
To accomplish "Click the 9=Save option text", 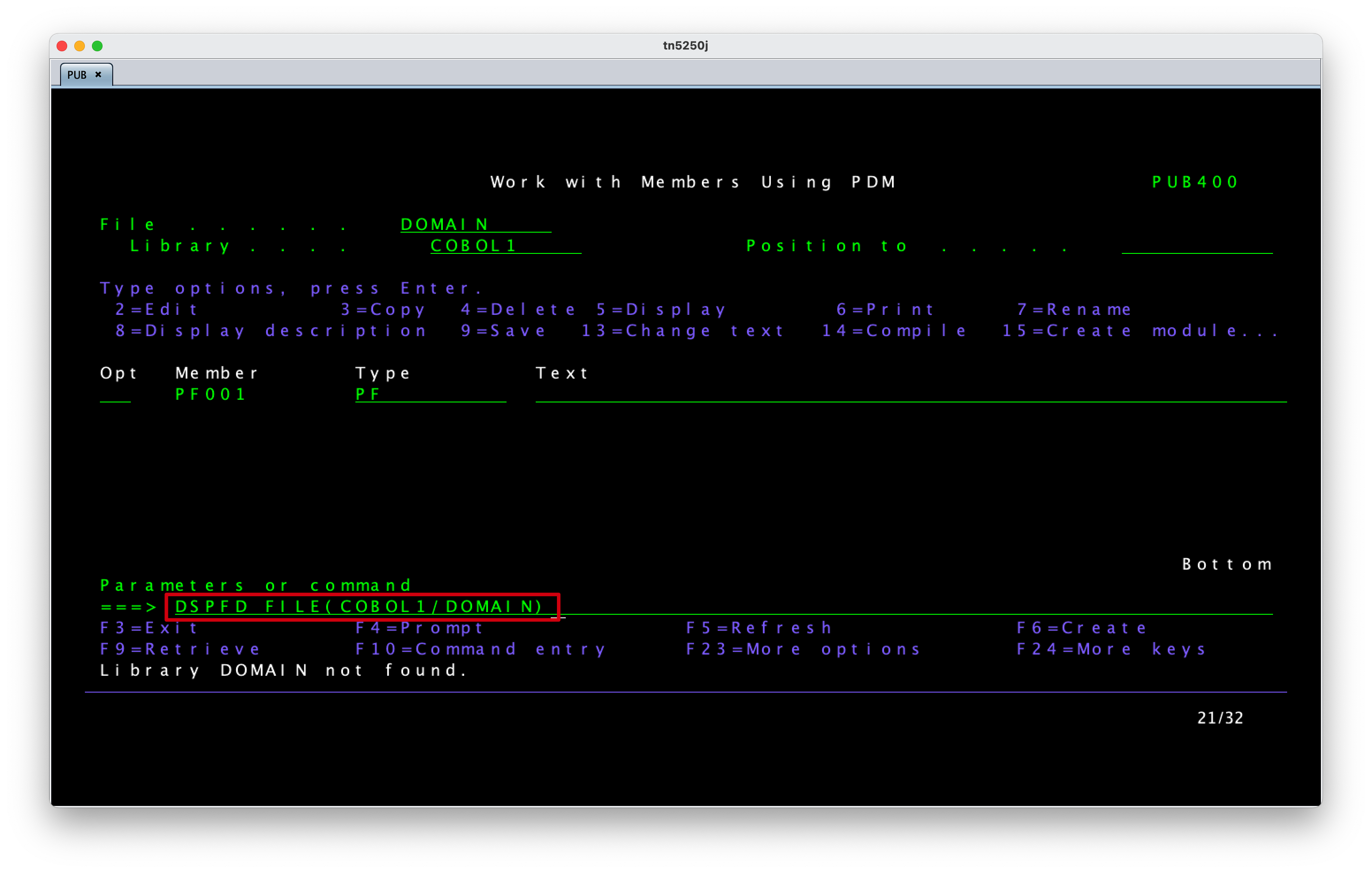I will [x=503, y=331].
